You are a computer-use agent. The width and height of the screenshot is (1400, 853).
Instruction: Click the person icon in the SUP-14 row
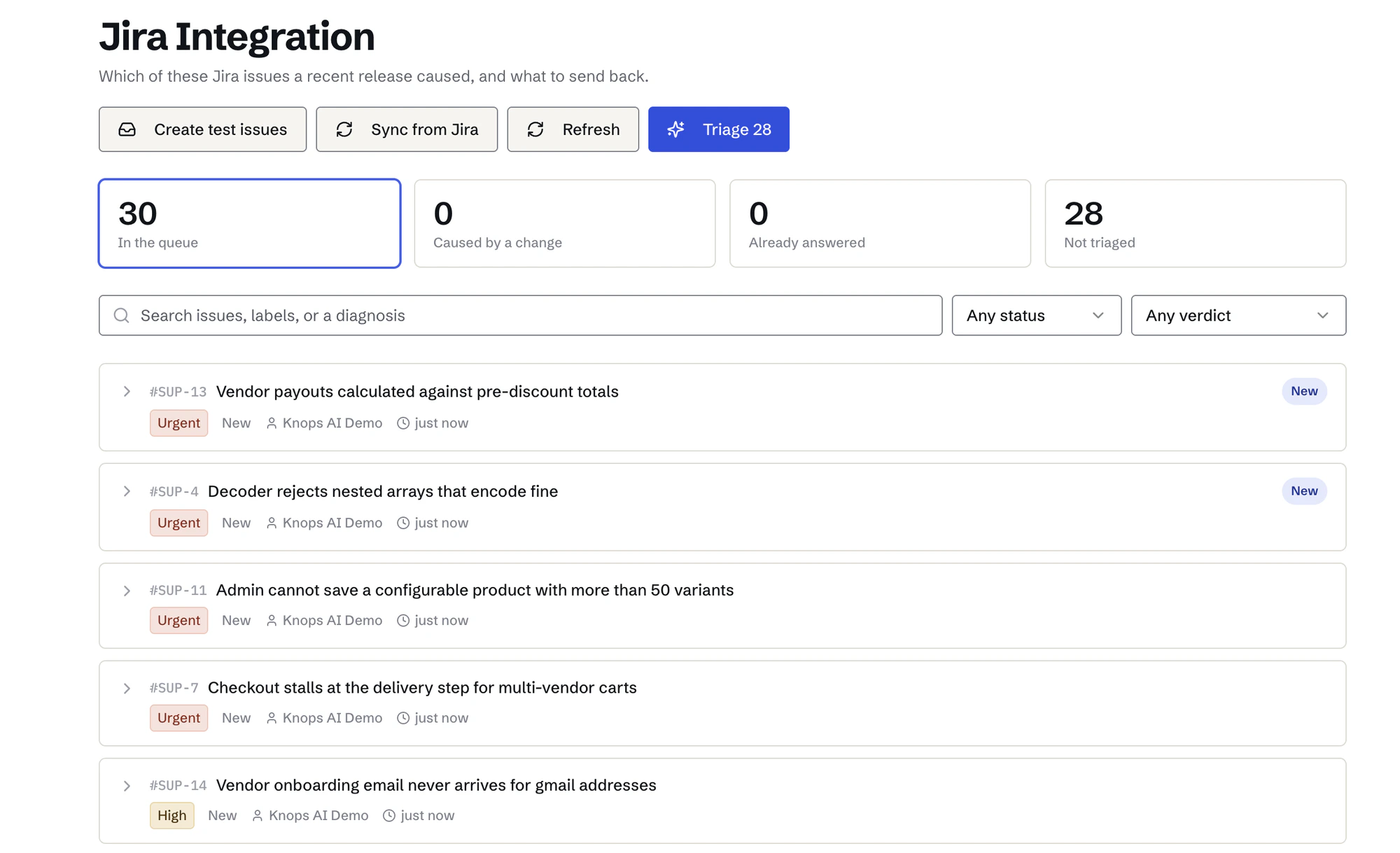pyautogui.click(x=258, y=816)
